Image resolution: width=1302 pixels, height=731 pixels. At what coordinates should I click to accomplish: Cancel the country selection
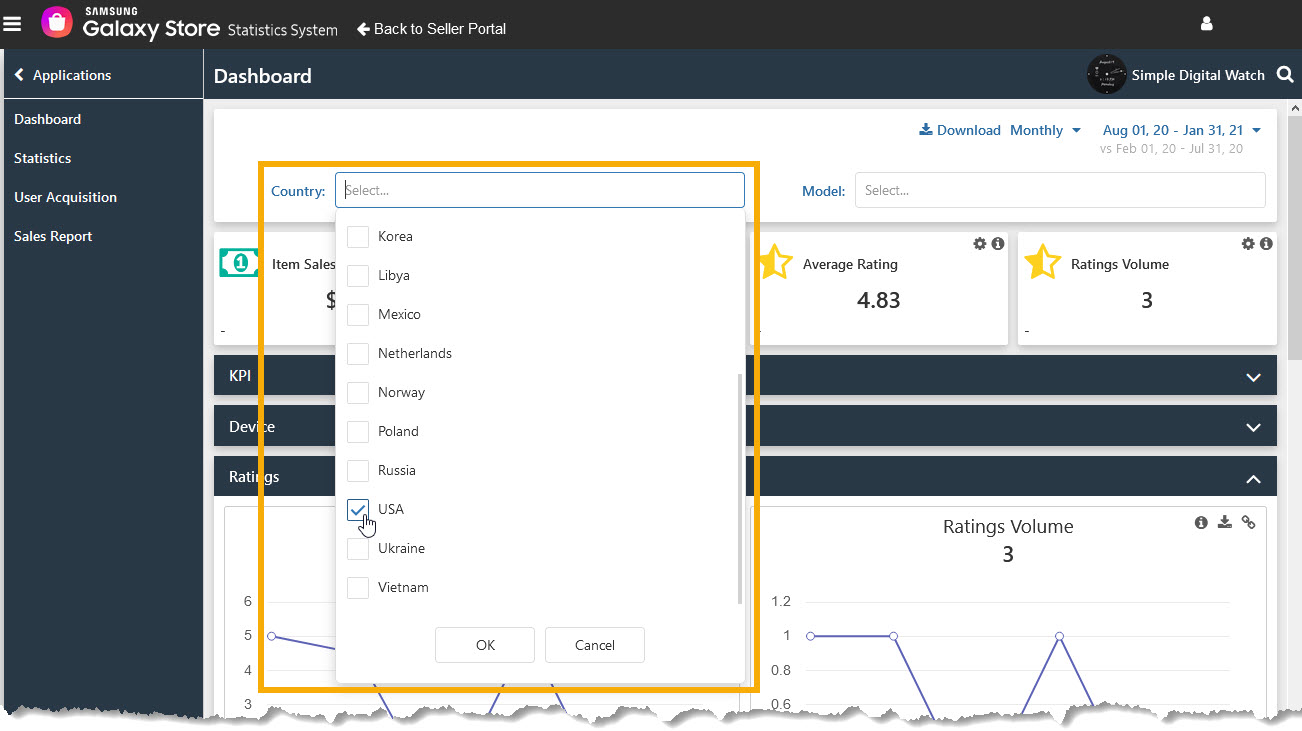595,645
